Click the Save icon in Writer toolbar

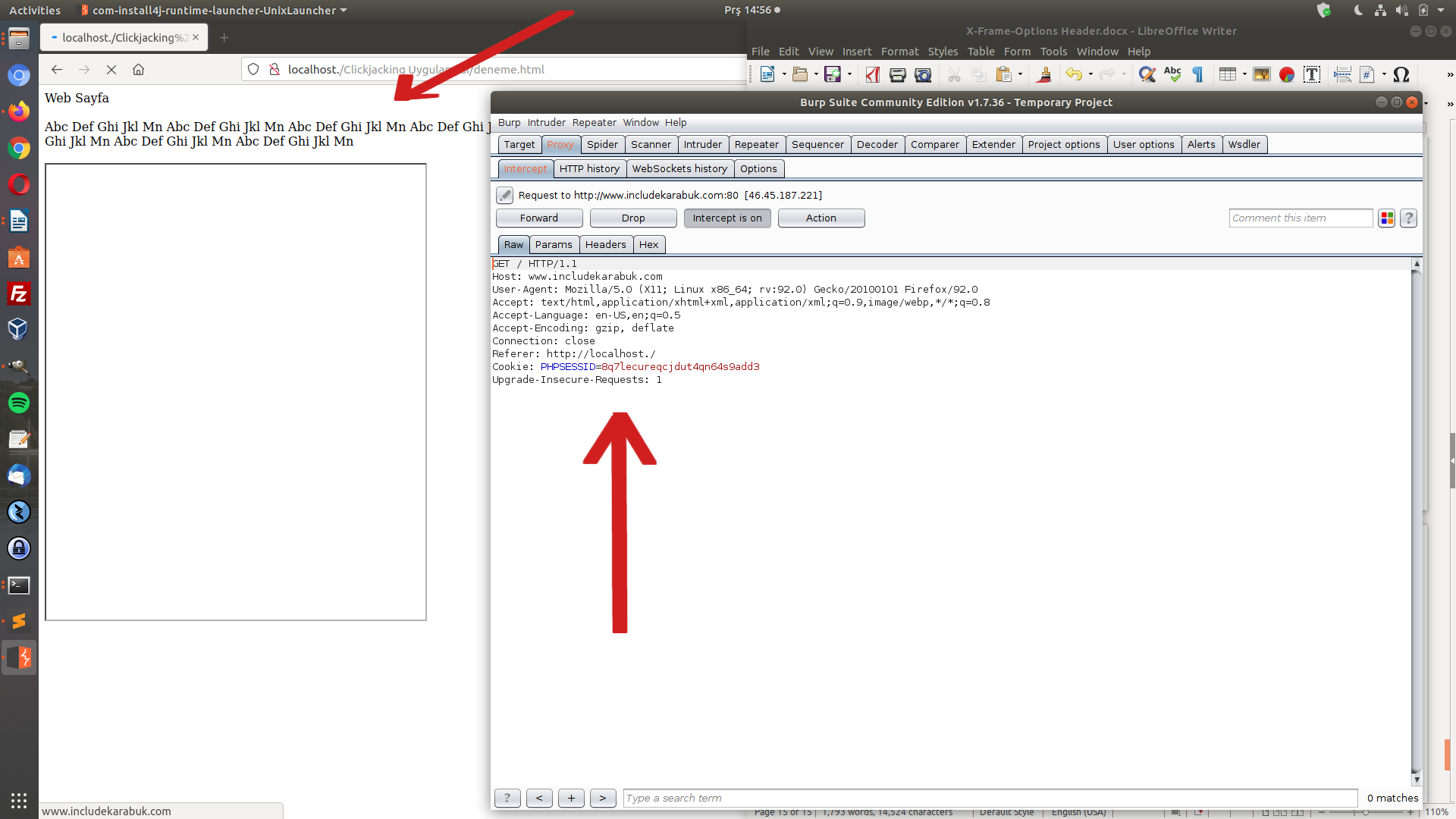[833, 74]
